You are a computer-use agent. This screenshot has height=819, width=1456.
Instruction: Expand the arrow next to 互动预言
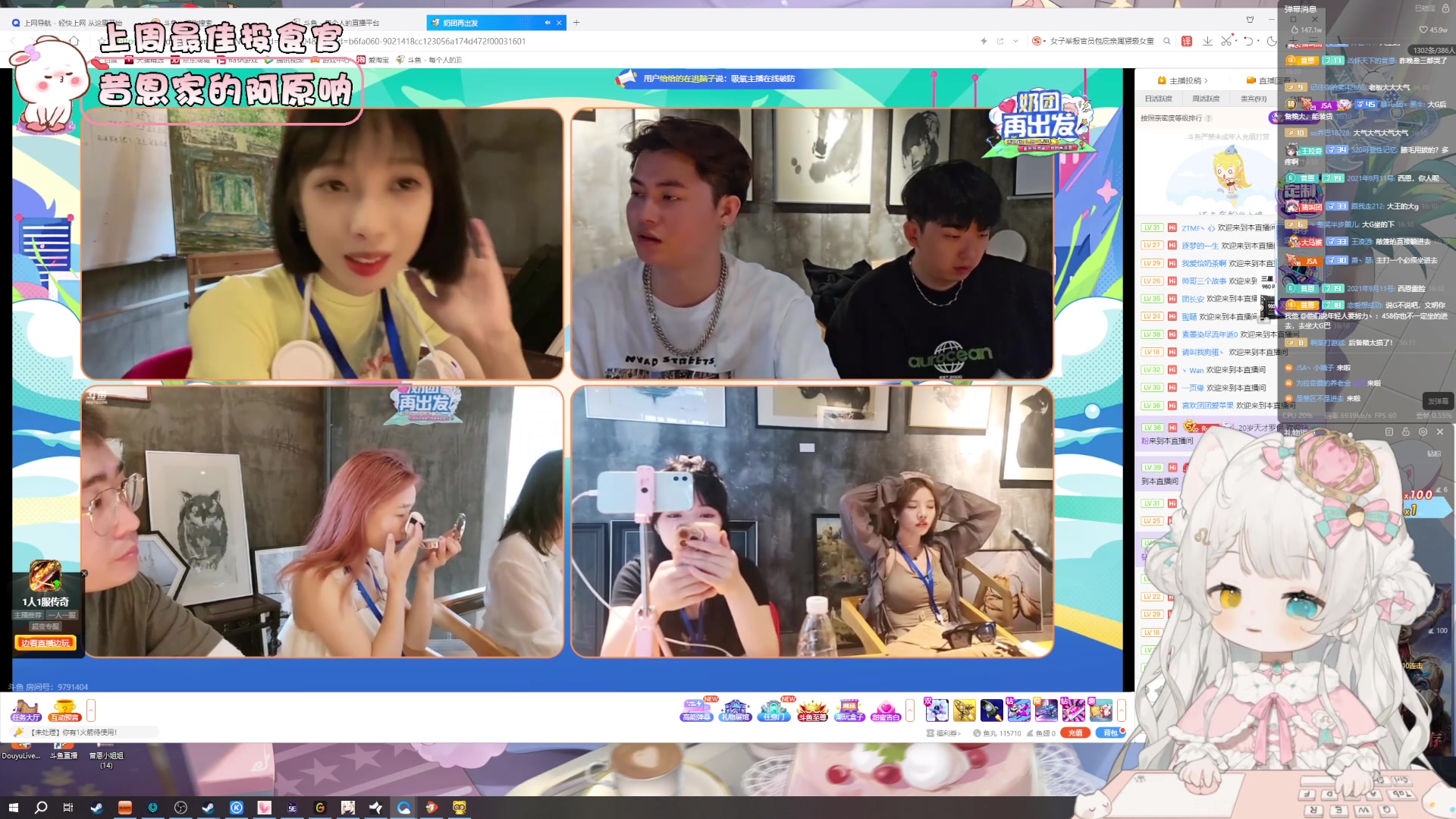point(91,710)
